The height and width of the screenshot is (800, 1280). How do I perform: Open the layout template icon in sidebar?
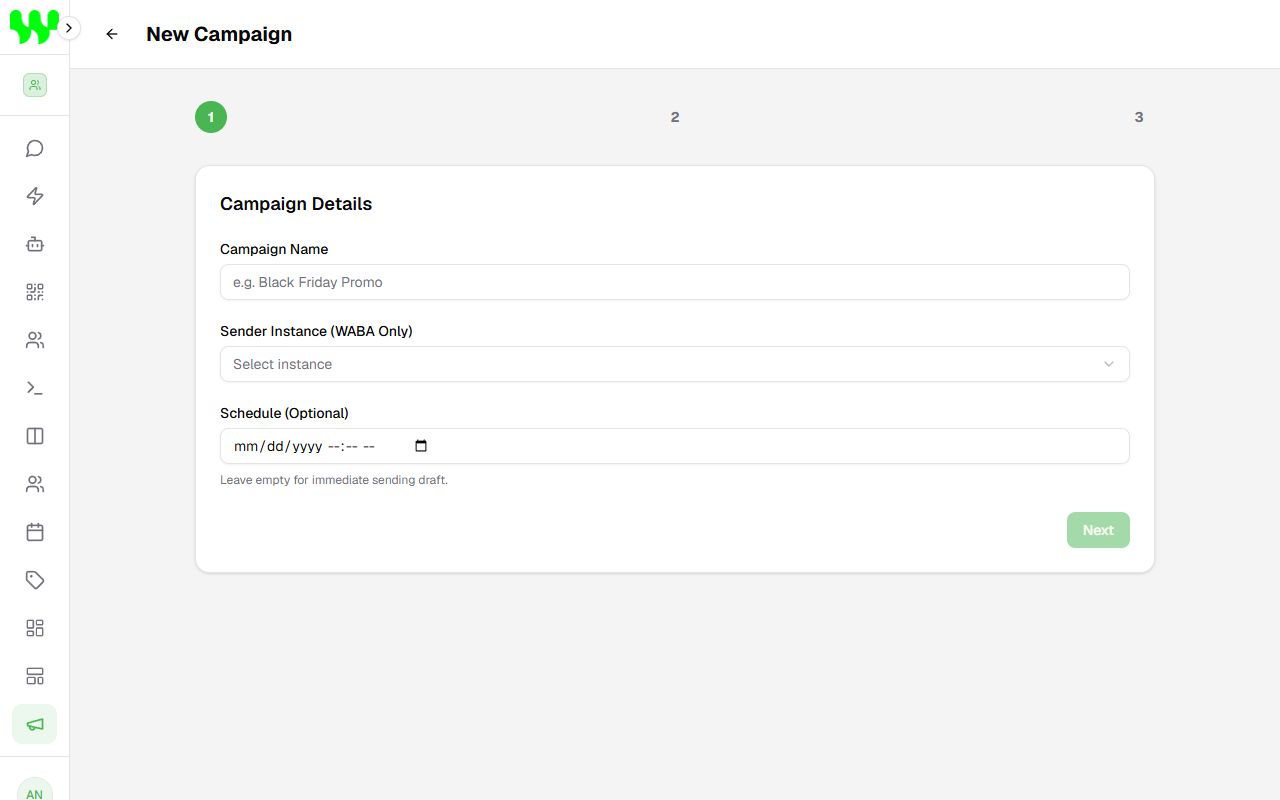click(x=35, y=676)
